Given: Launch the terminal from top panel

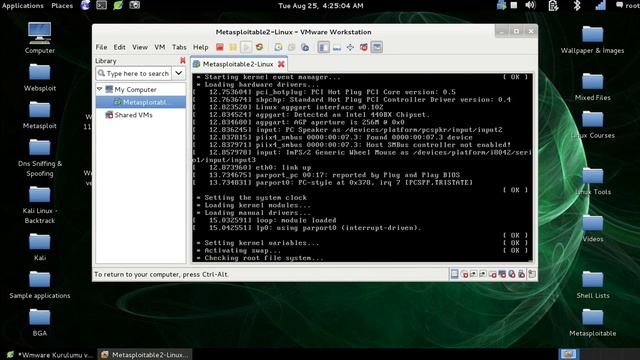Looking at the screenshot, I should [101, 5].
